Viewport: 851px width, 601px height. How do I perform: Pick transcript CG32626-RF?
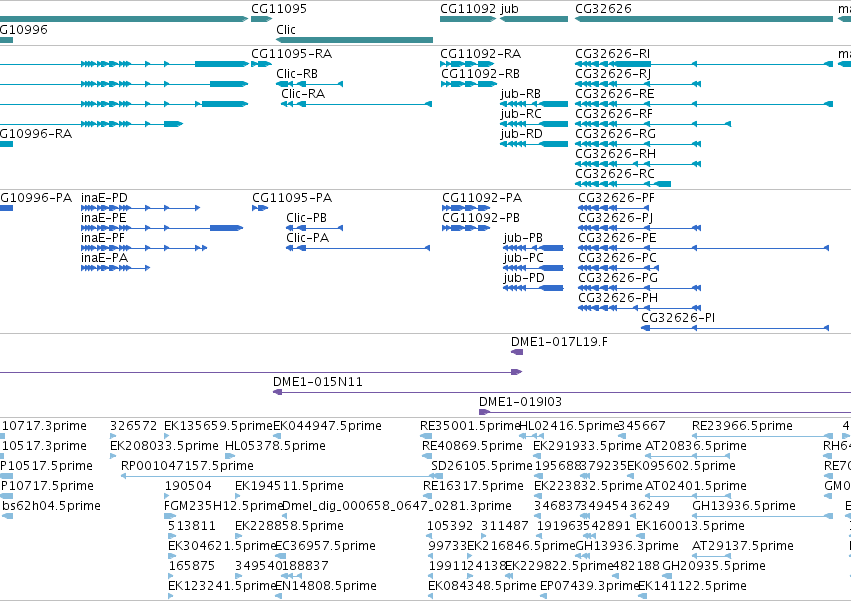[x=614, y=114]
